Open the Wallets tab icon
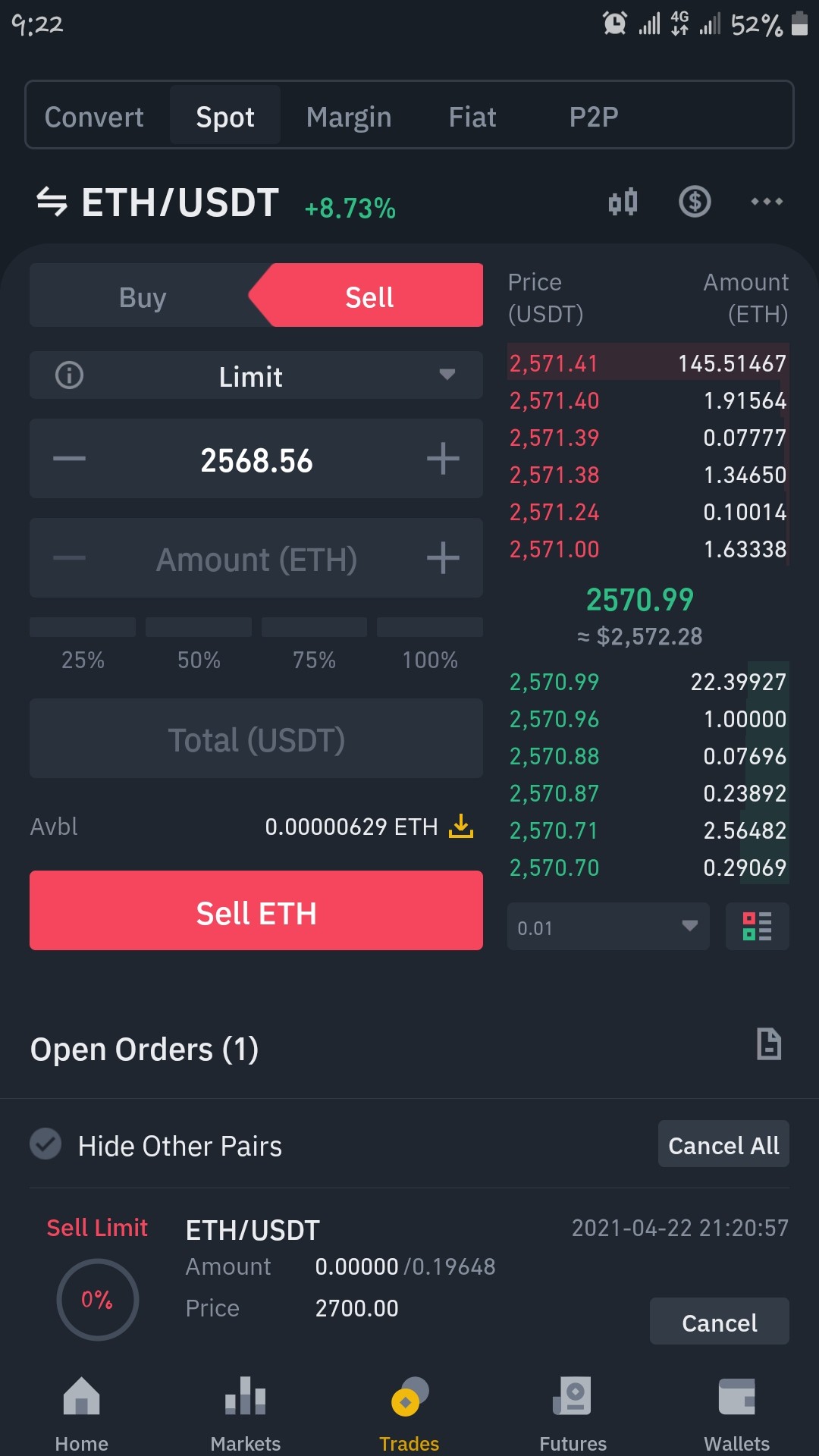 [736, 1413]
